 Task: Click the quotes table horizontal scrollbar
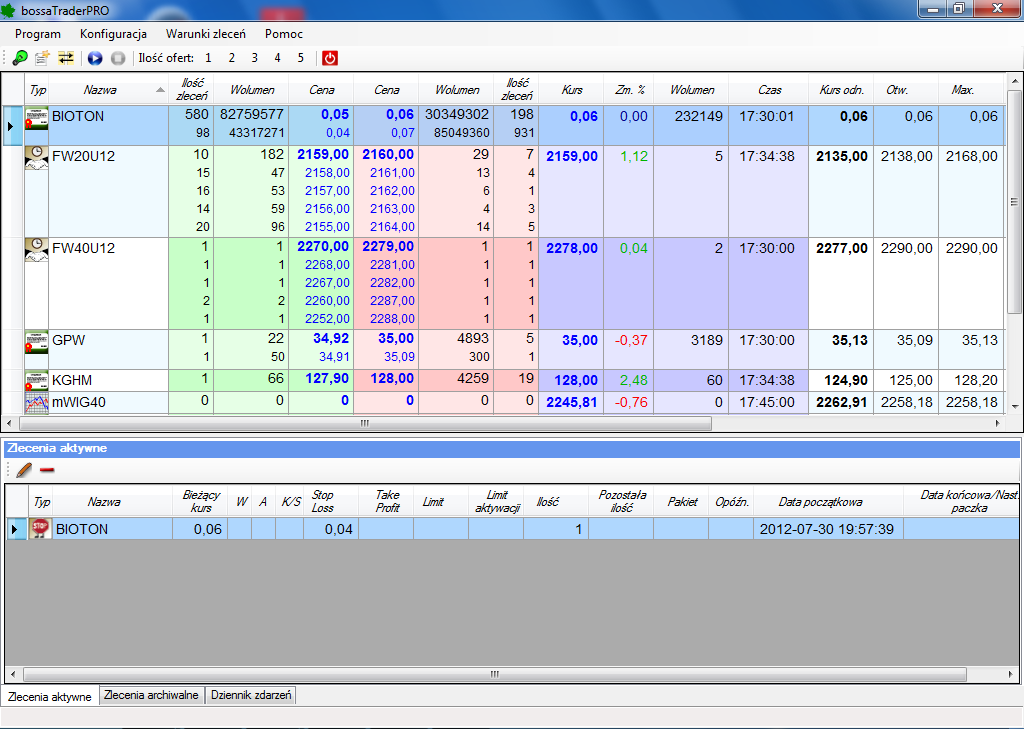tap(365, 423)
